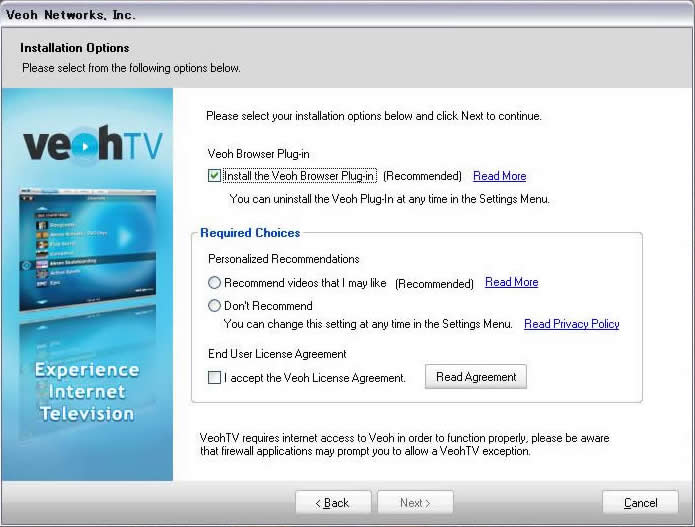This screenshot has height=527, width=695.
Task: Open the Read Privacy Policy link
Action: (x=572, y=324)
